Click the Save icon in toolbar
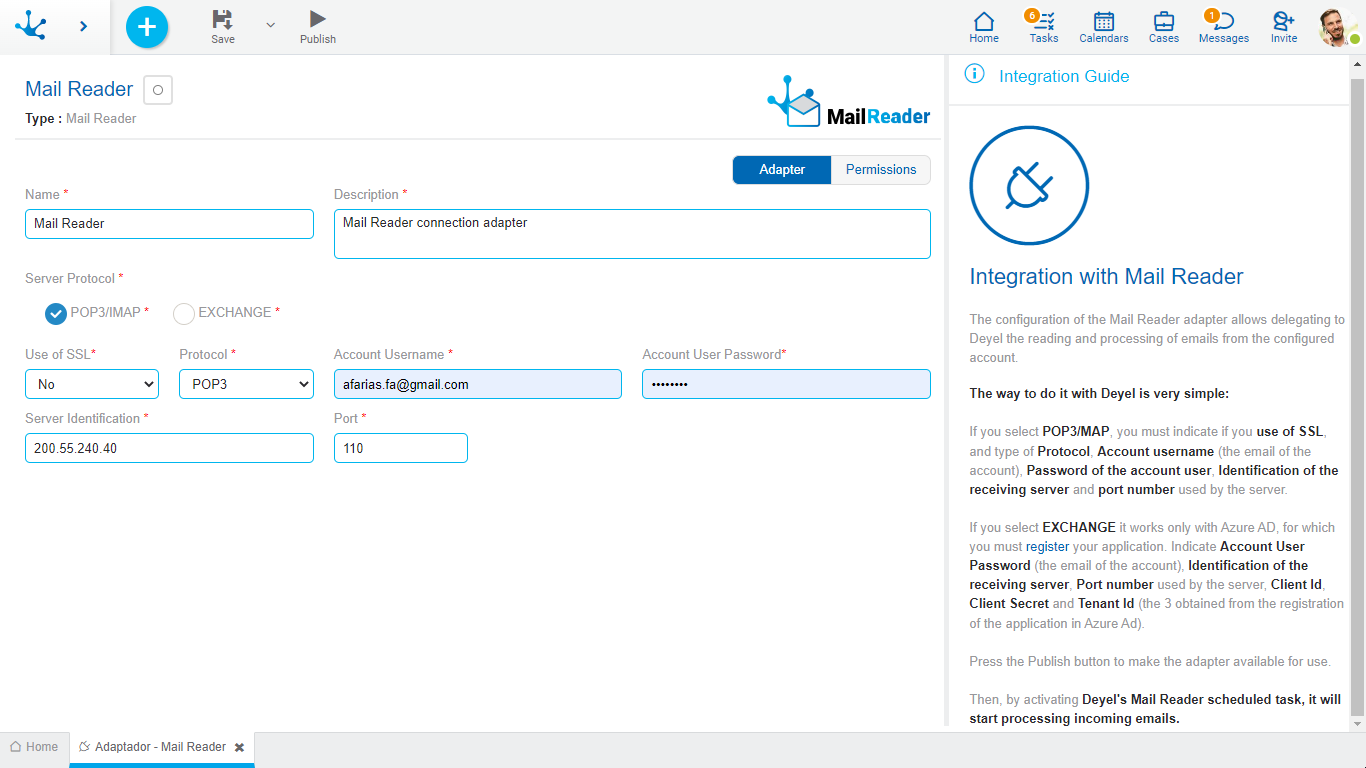 coord(222,20)
